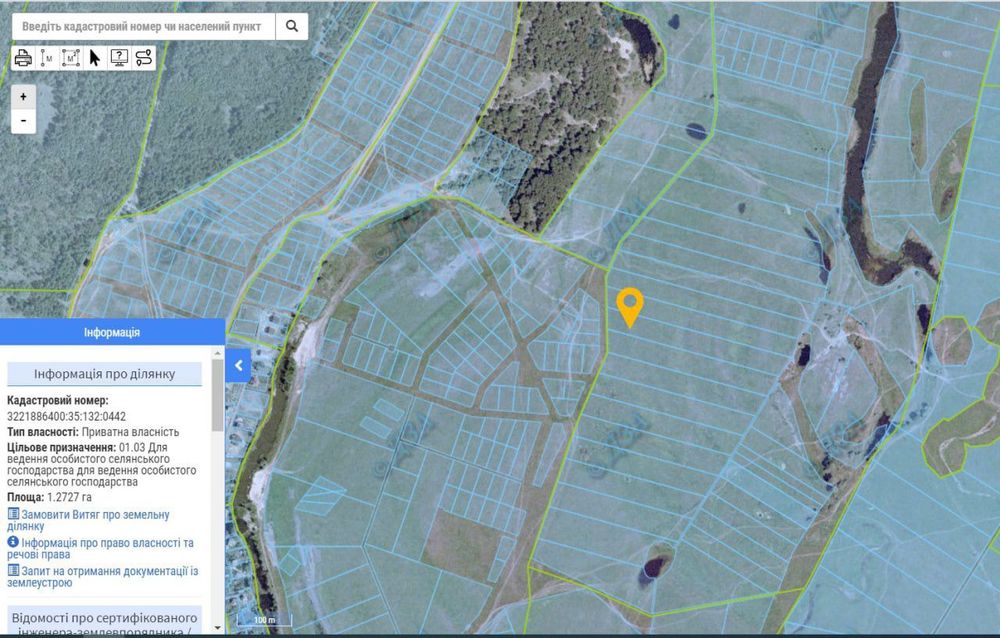The height and width of the screenshot is (638, 1000).
Task: Select the route drawing tool
Action: pyautogui.click(x=143, y=58)
